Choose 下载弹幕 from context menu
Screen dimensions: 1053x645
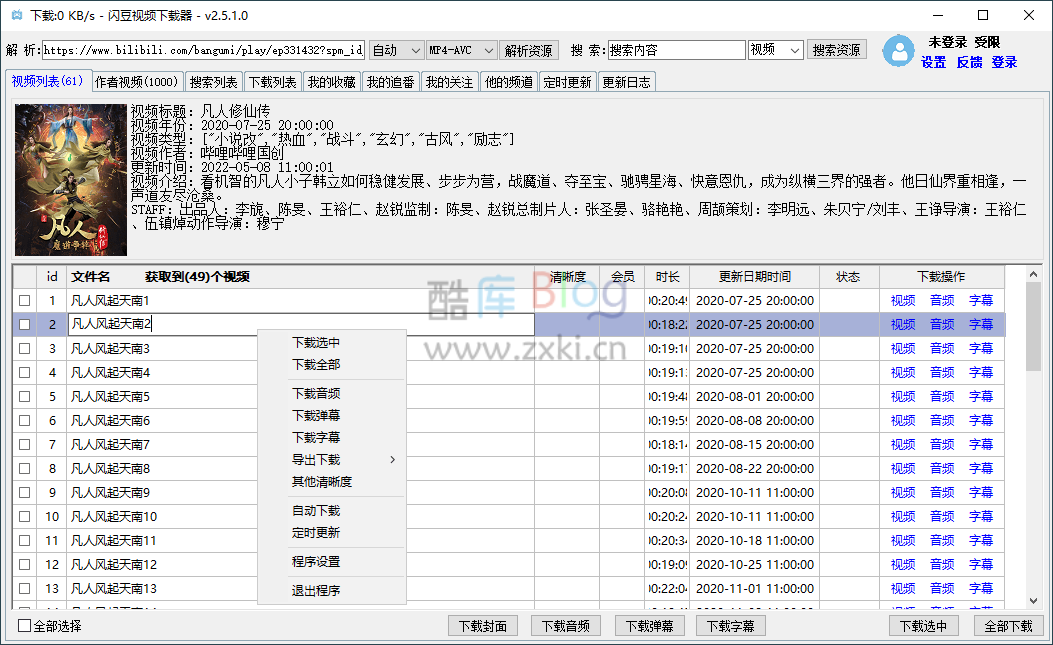pos(316,415)
